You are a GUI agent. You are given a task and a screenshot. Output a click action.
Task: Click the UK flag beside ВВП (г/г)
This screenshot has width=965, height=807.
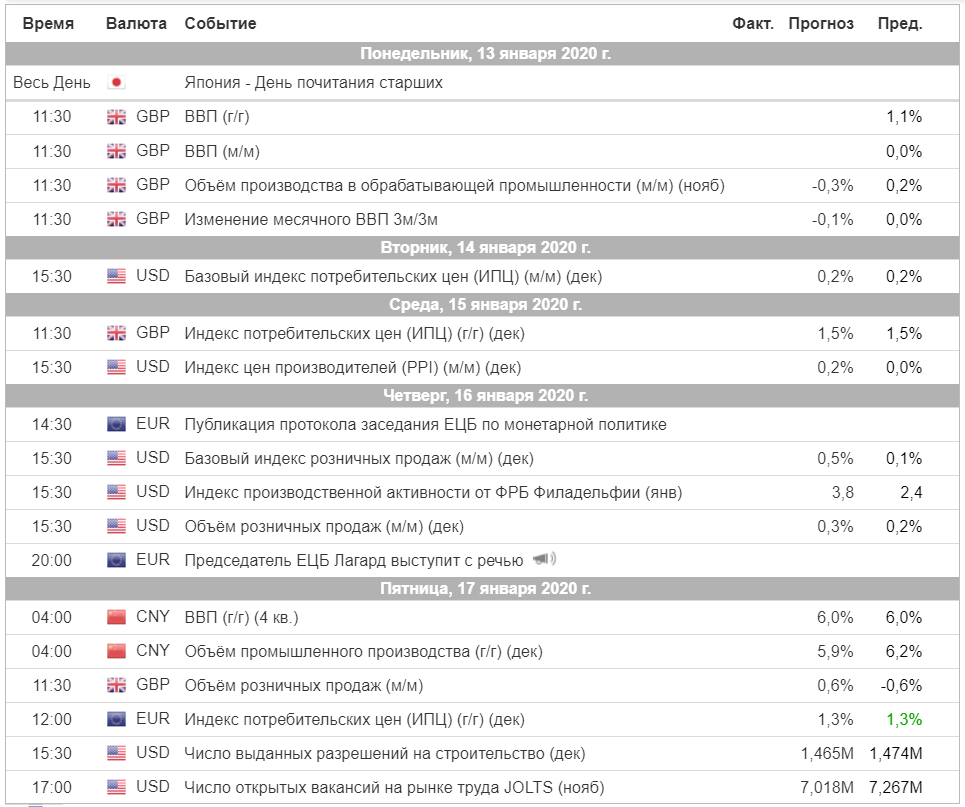coord(116,116)
